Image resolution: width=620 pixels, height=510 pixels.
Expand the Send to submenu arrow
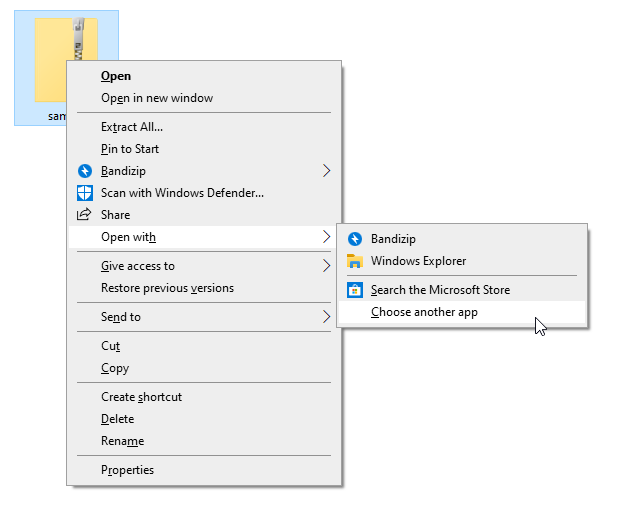[326, 317]
